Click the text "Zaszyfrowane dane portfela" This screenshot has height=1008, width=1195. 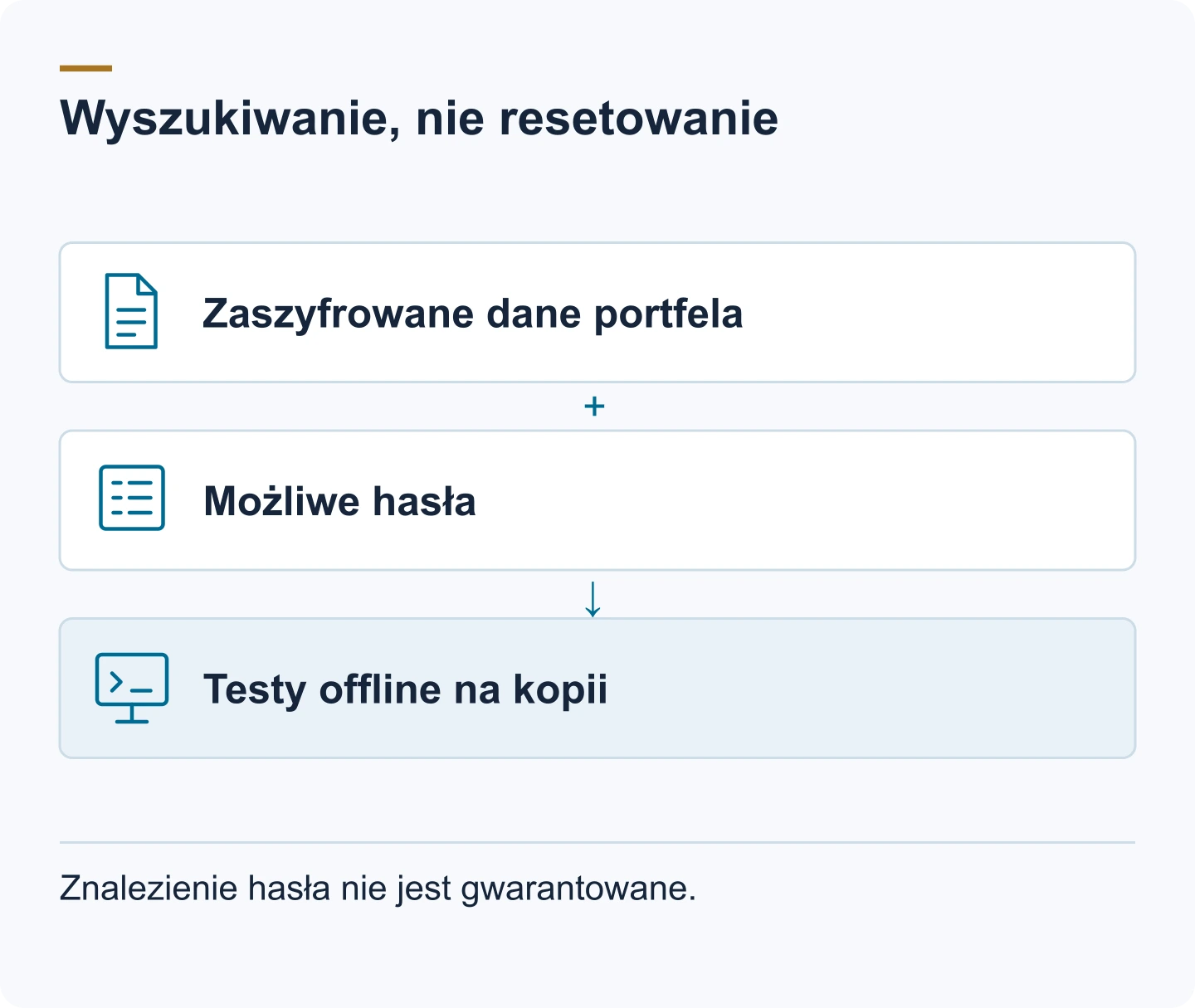point(472,314)
